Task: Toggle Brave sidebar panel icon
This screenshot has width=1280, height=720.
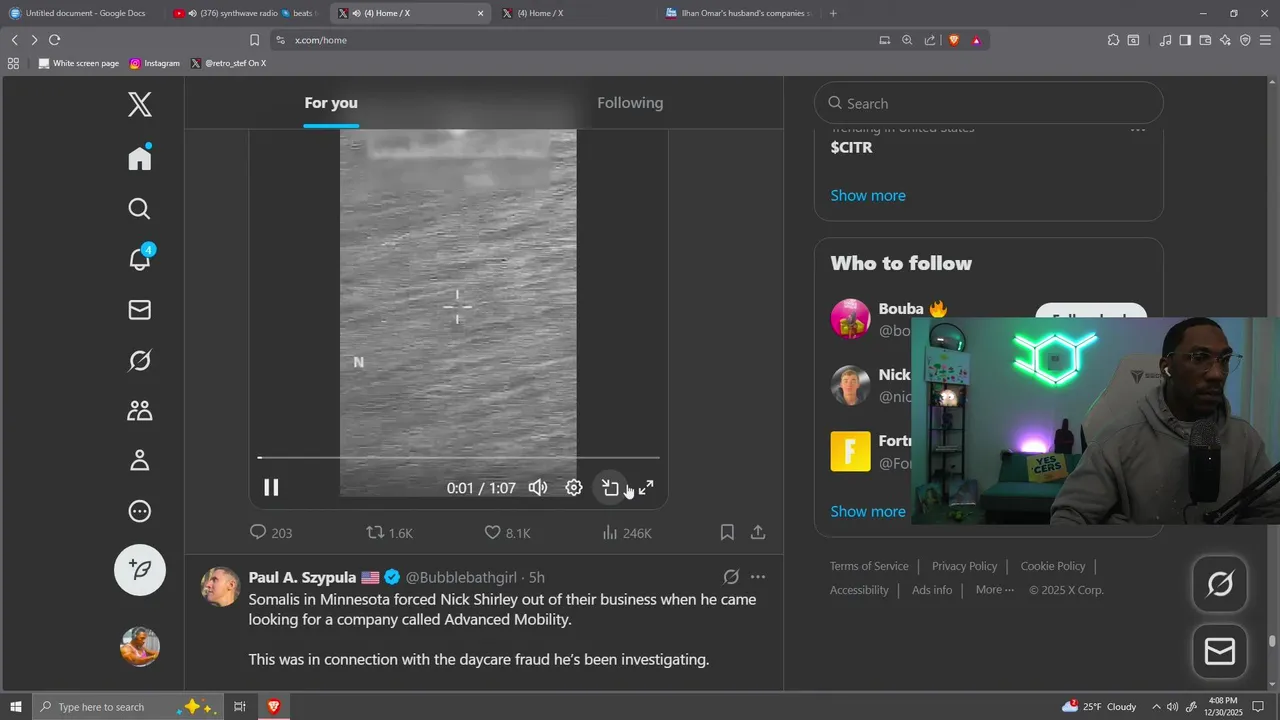Action: click(x=1185, y=40)
